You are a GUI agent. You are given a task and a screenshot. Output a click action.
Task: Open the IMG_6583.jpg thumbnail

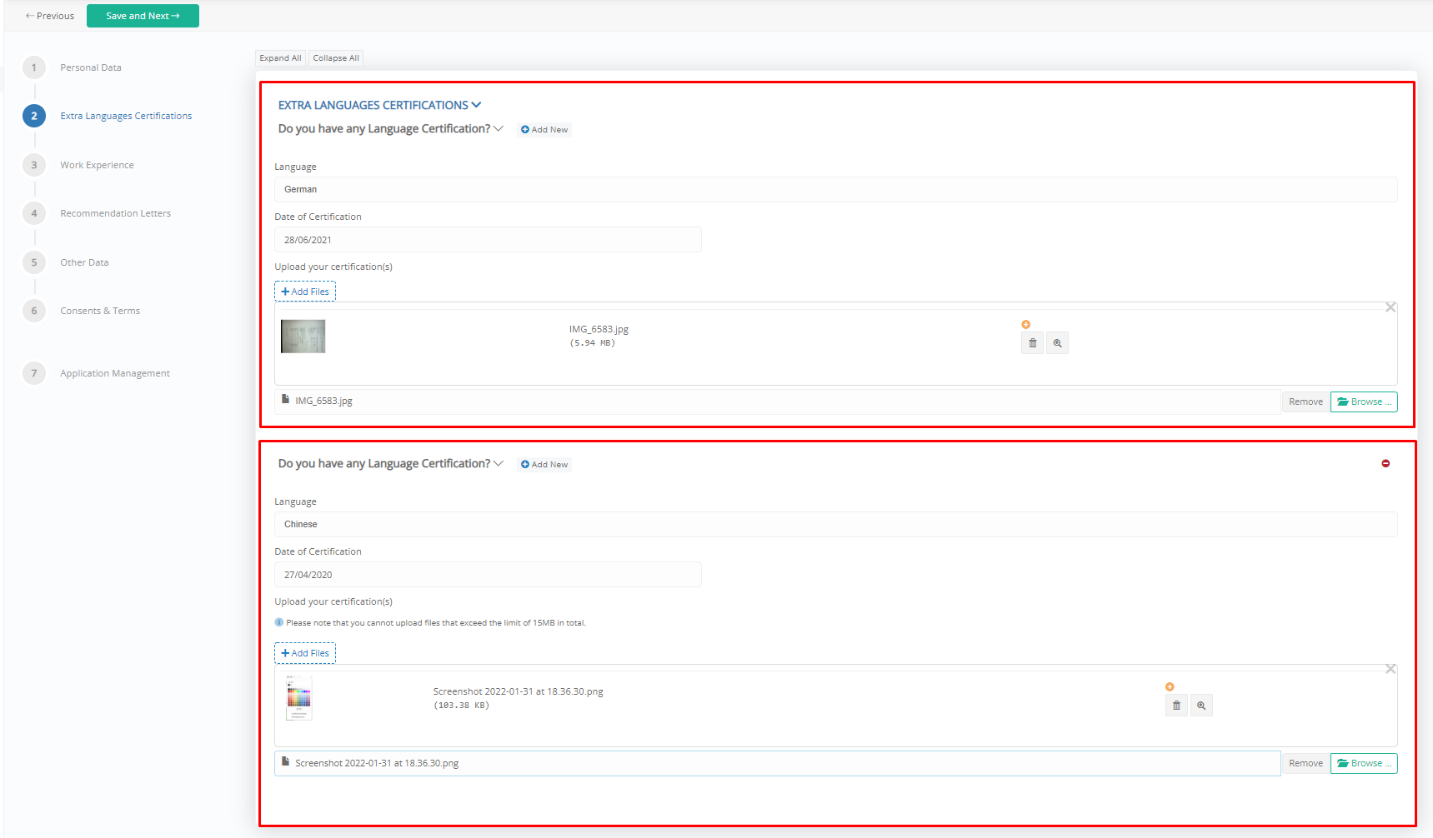click(x=303, y=336)
